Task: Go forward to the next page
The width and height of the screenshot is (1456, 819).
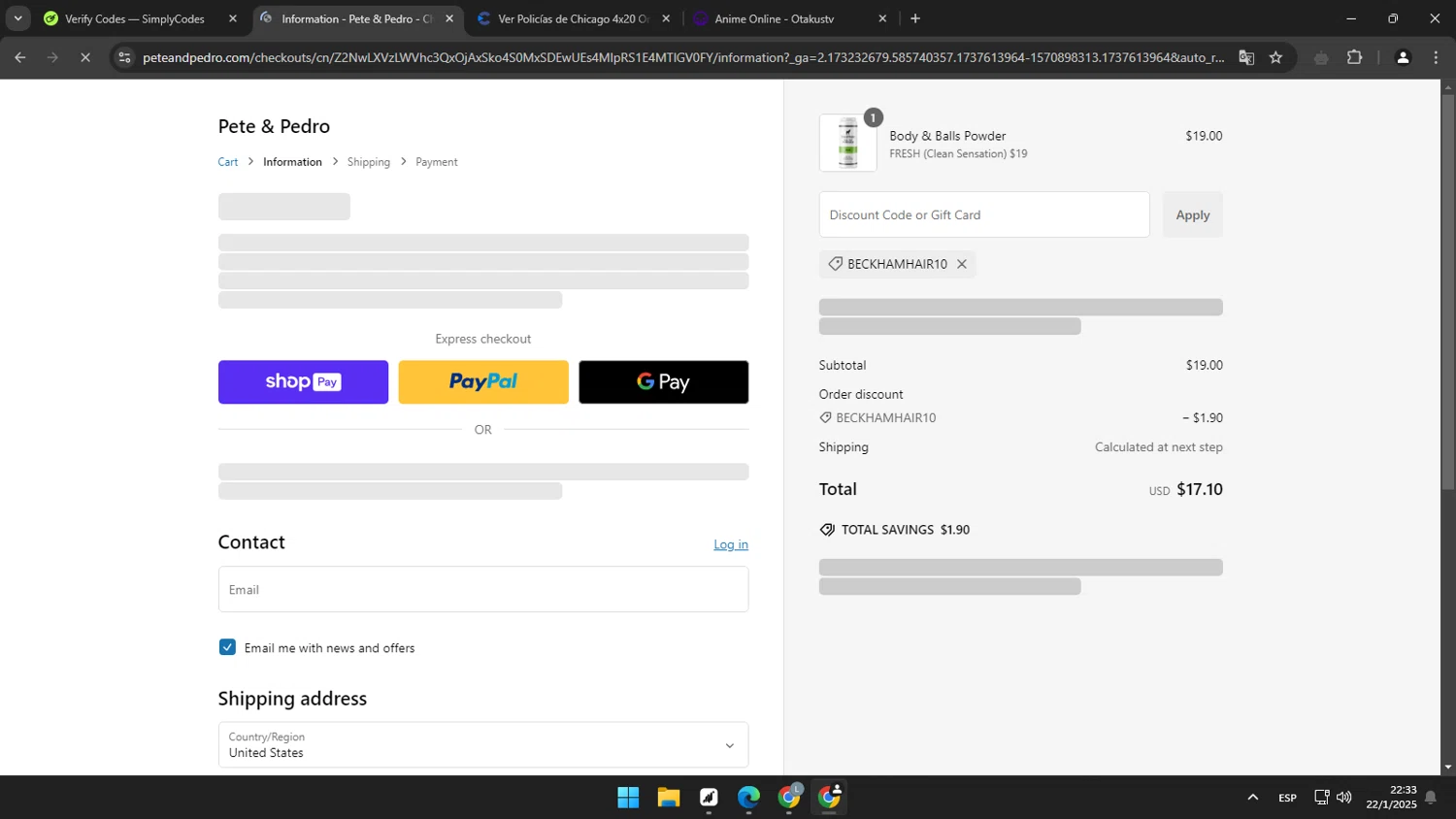Action: (52, 58)
